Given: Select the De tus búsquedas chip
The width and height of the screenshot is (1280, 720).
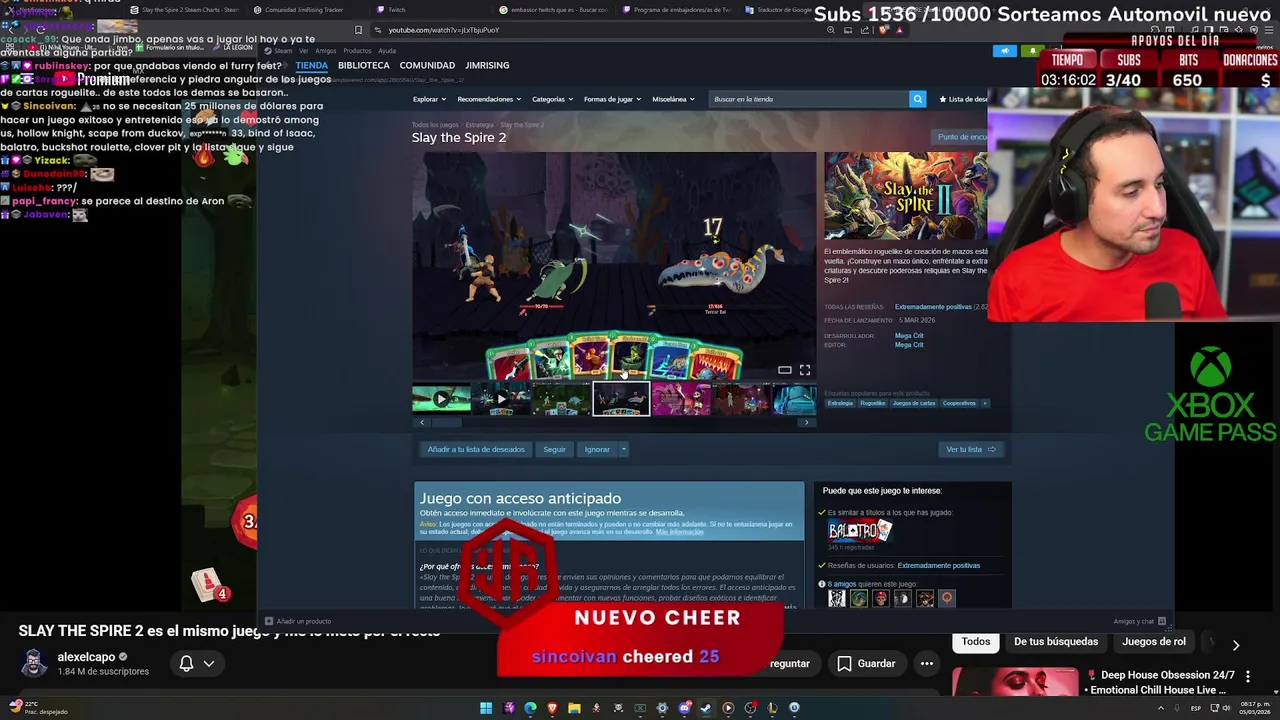Looking at the screenshot, I should (x=1056, y=642).
